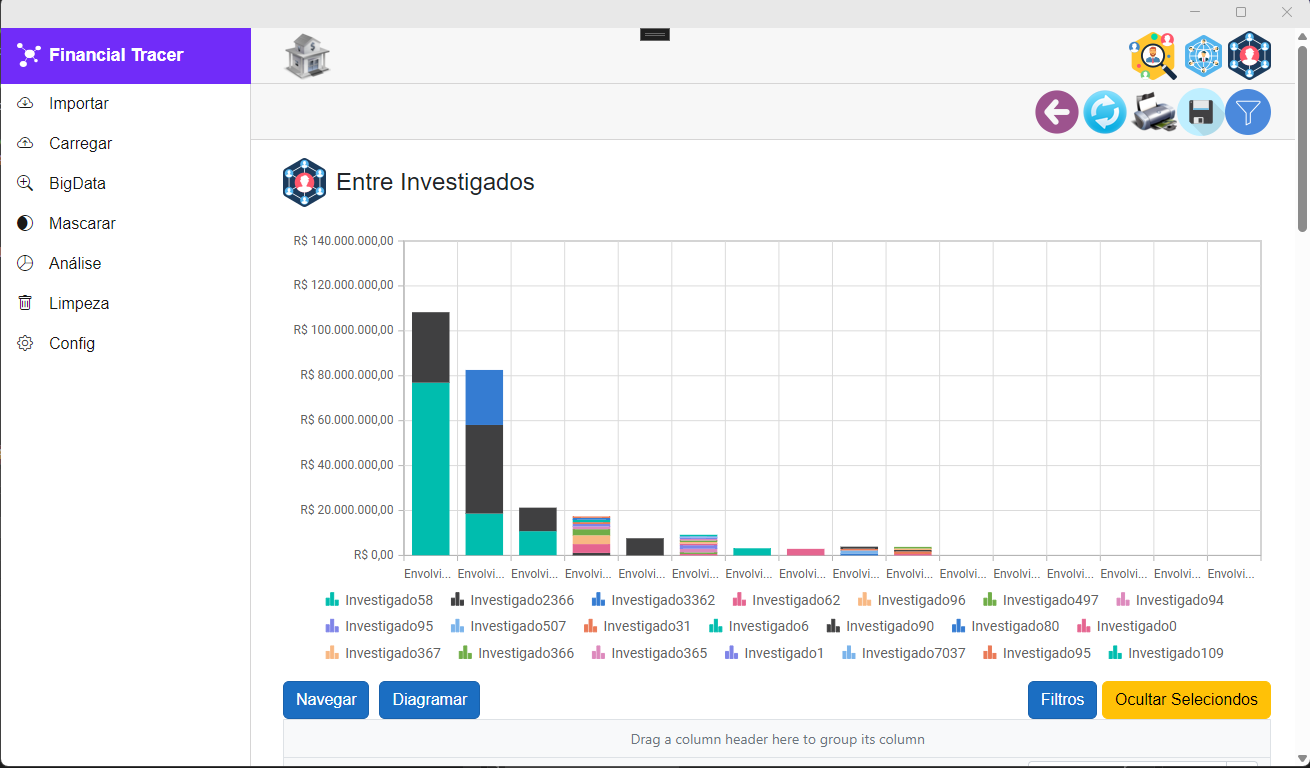The image size is (1310, 768).
Task: Save using the floppy disk icon
Action: (1201, 112)
